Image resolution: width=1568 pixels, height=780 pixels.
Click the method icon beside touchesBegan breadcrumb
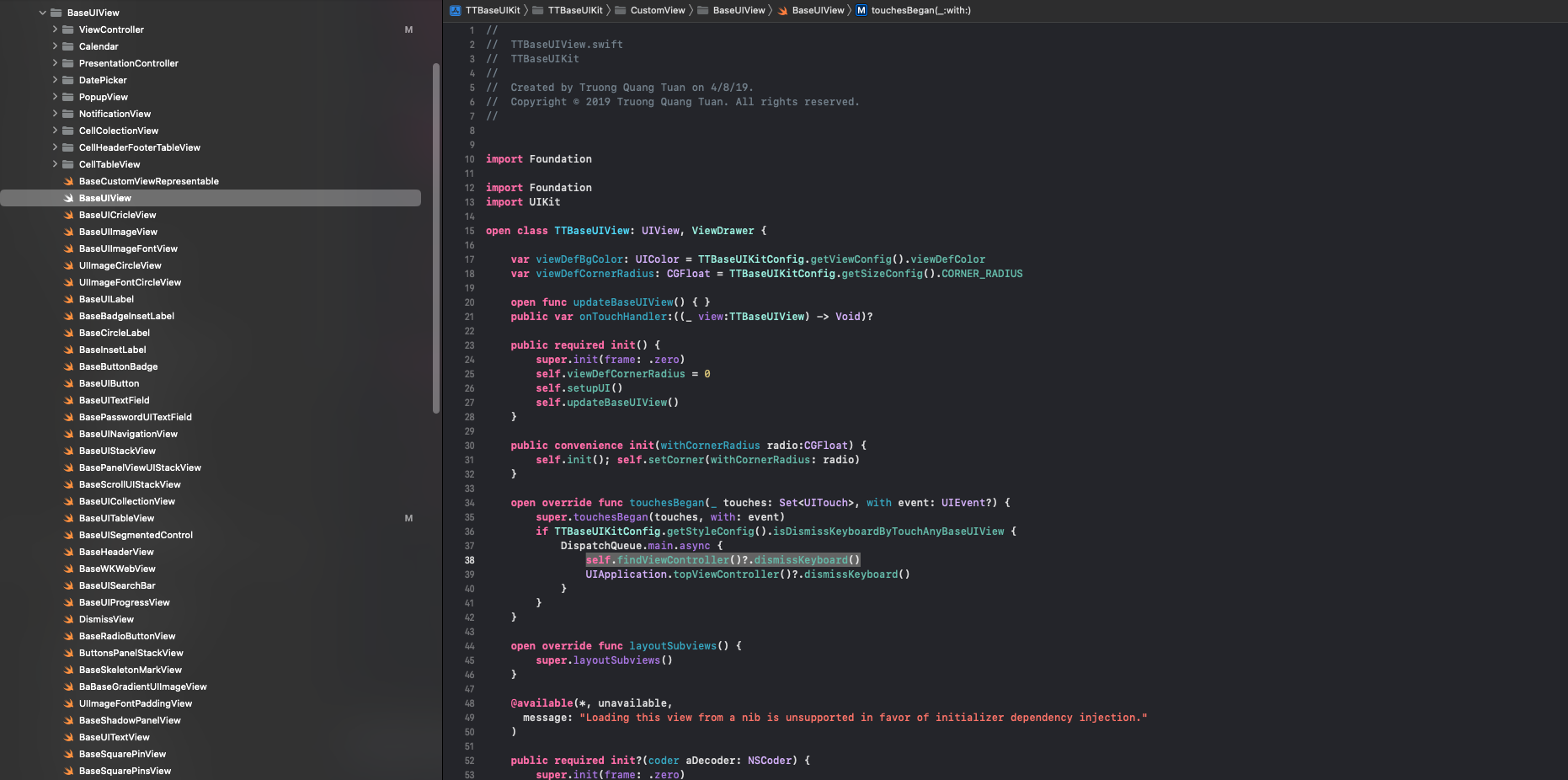click(x=861, y=10)
